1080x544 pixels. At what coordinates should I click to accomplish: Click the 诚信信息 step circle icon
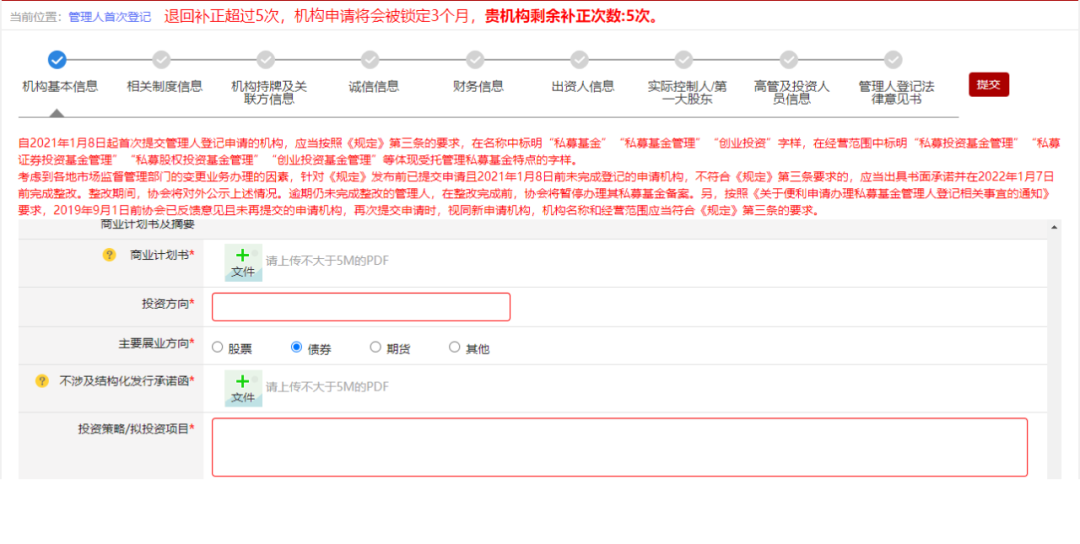pyautogui.click(x=371, y=60)
